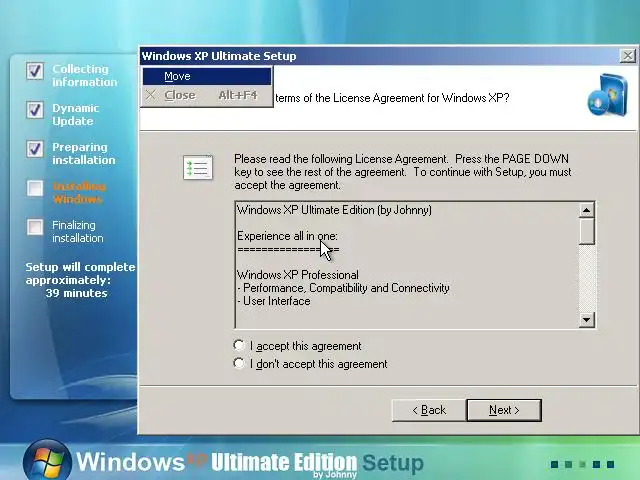Click 'Windows XP Professional' license line
This screenshot has height=480, width=640.
tap(298, 275)
